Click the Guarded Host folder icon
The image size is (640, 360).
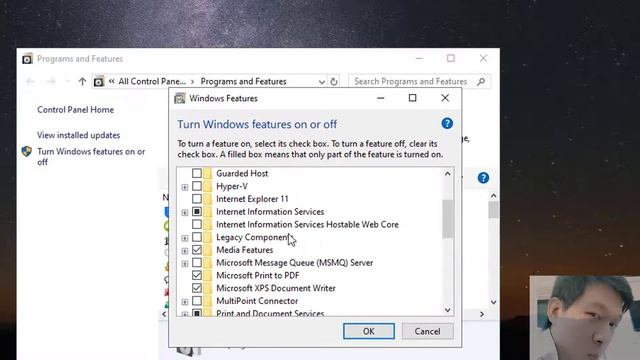(208, 173)
